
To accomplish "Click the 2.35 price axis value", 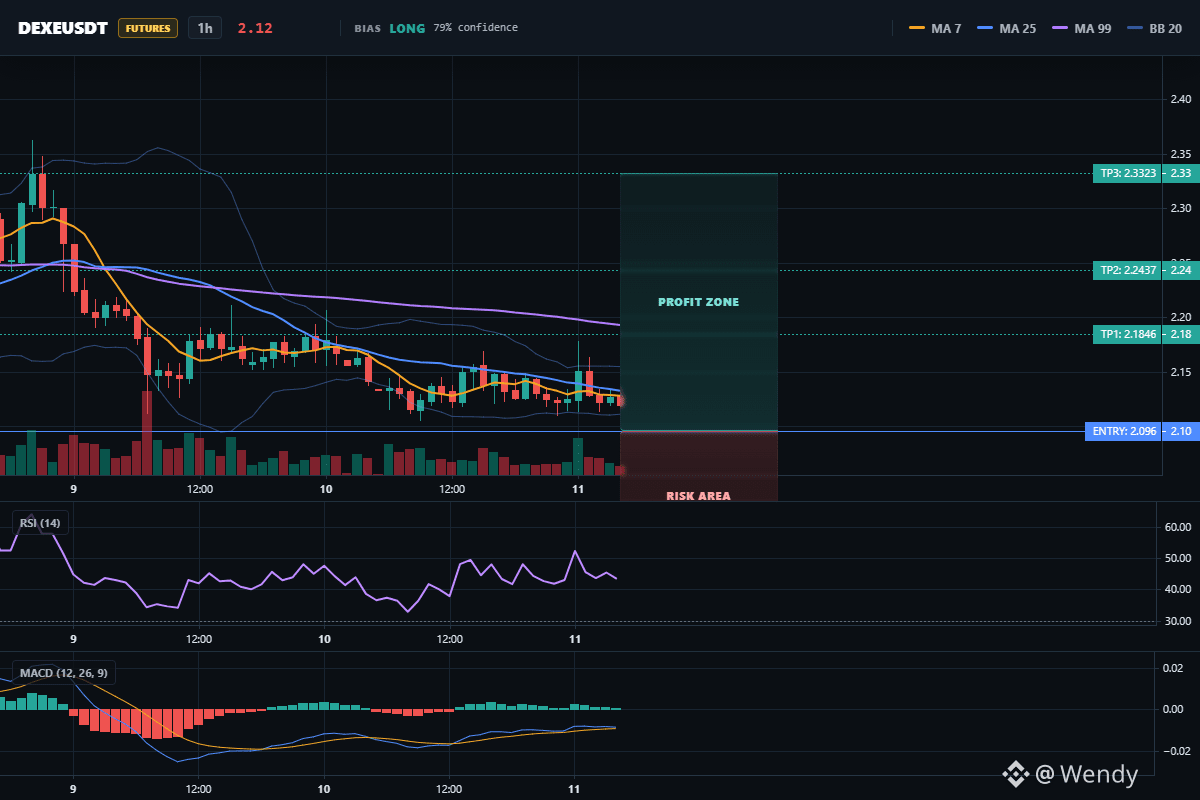I will point(1180,154).
